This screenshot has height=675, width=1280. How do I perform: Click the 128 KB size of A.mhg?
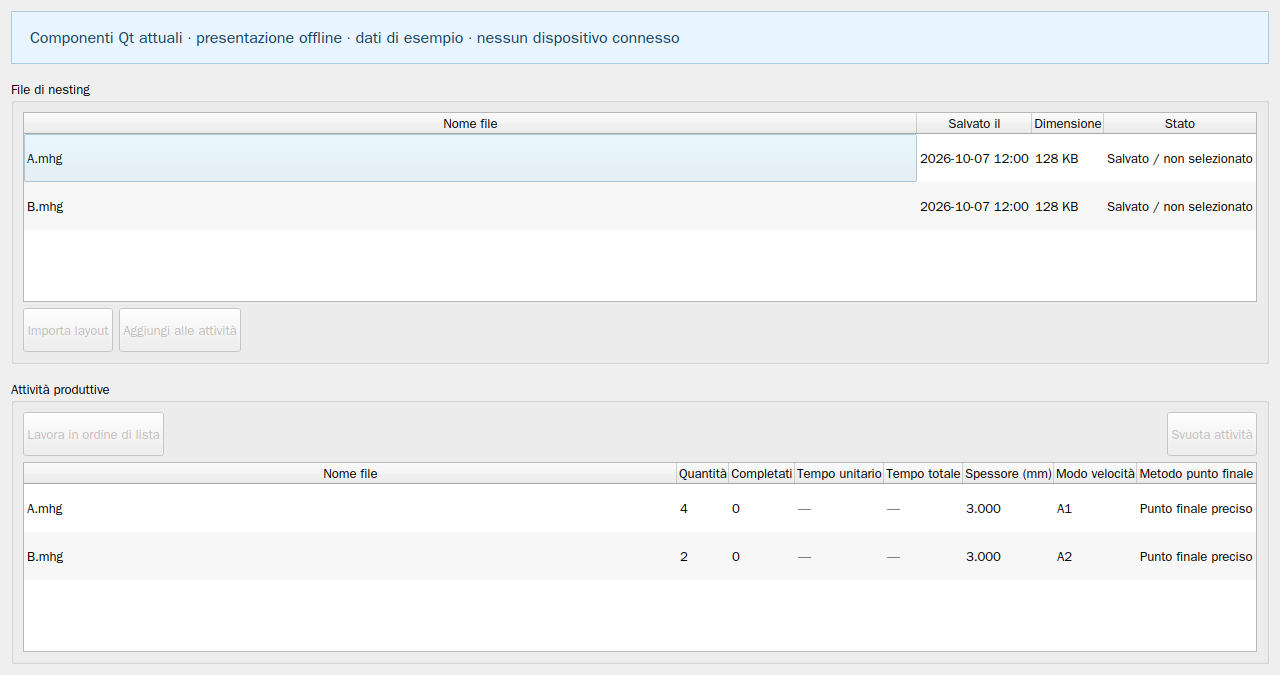1068,158
